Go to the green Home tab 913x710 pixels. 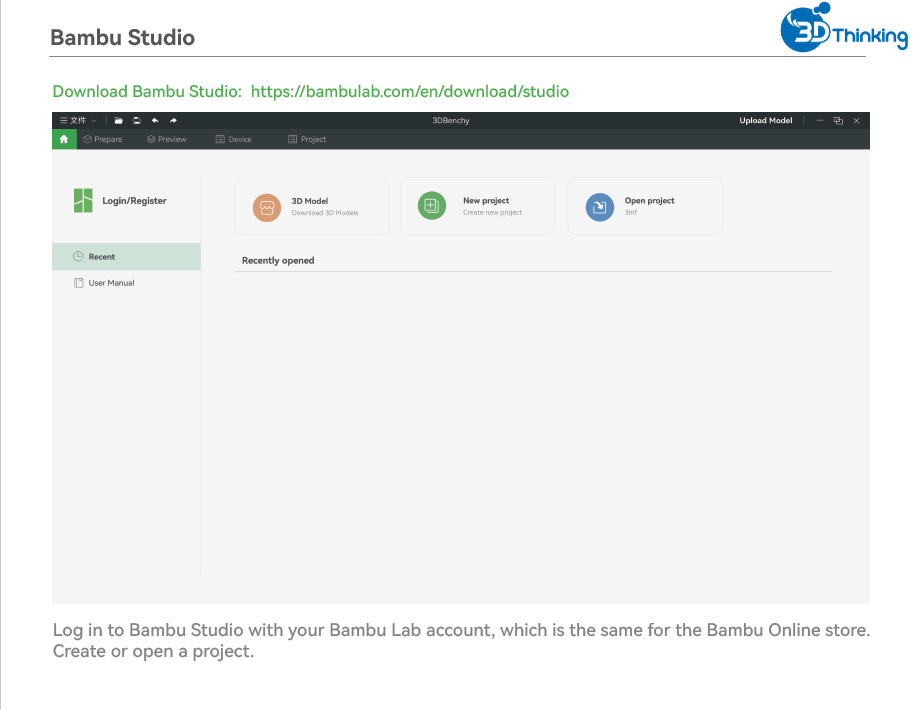pos(64,139)
